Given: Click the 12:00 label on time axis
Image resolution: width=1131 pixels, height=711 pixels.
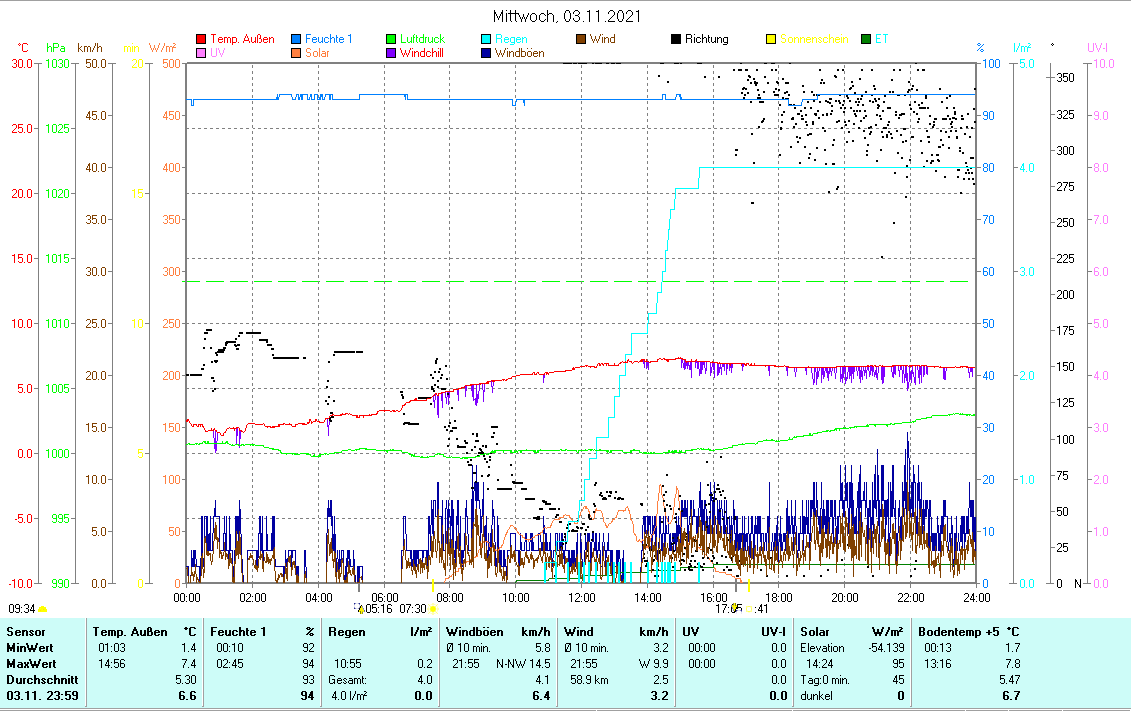Looking at the screenshot, I should [x=581, y=597].
